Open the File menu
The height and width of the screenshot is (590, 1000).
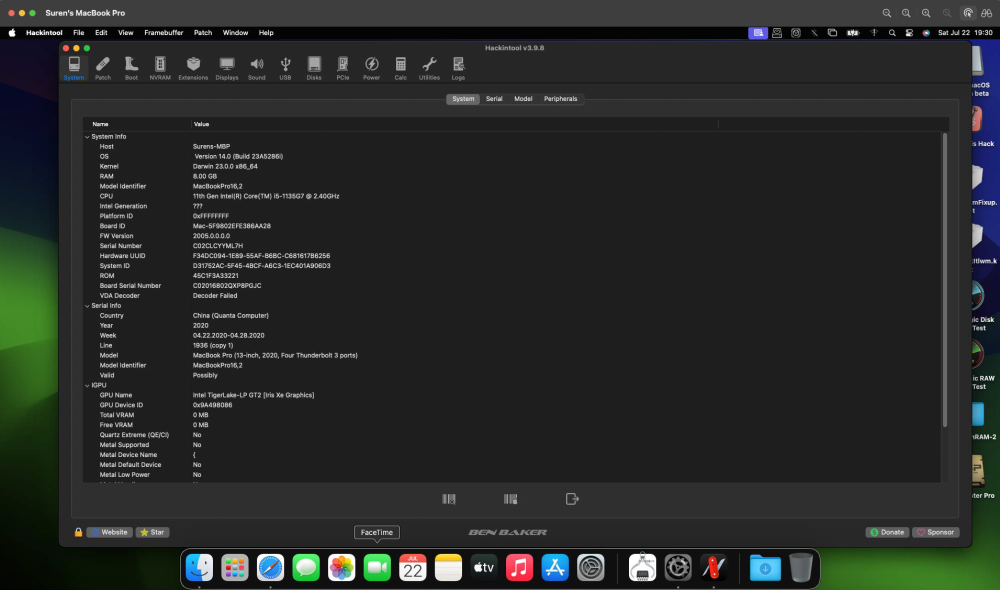point(78,33)
